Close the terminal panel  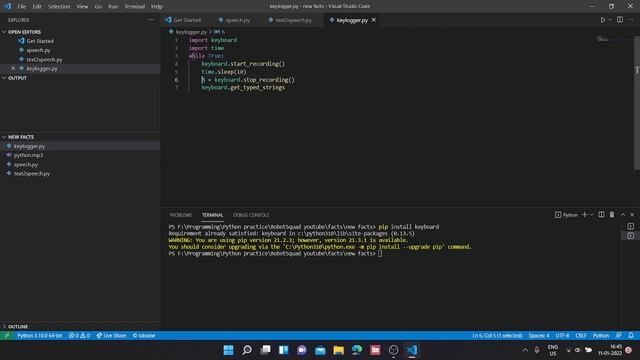pos(632,215)
